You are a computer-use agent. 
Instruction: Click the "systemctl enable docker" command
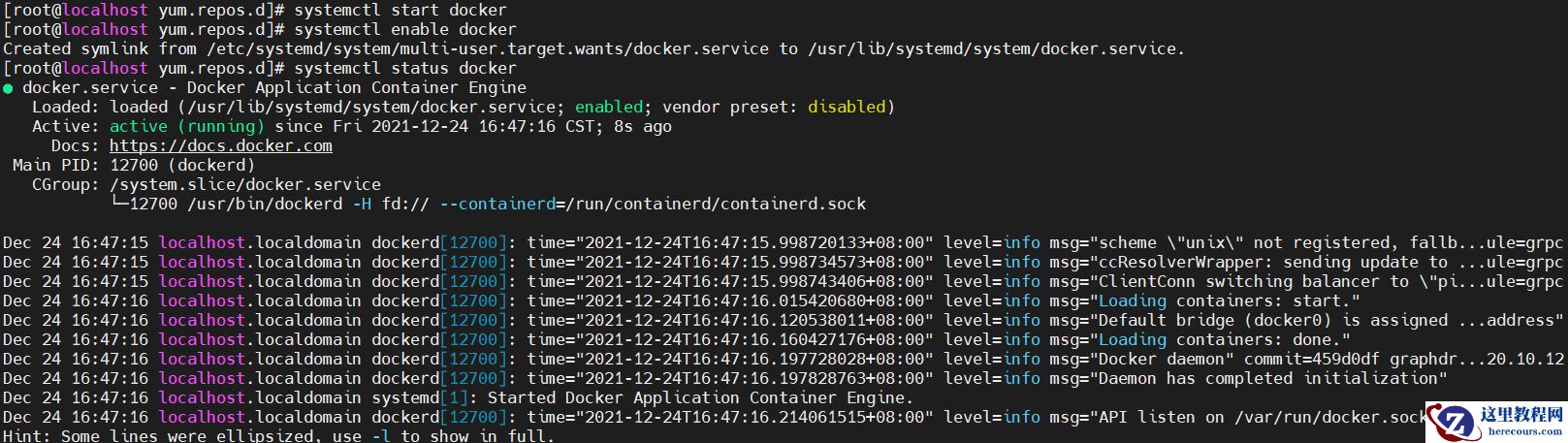pos(405,29)
